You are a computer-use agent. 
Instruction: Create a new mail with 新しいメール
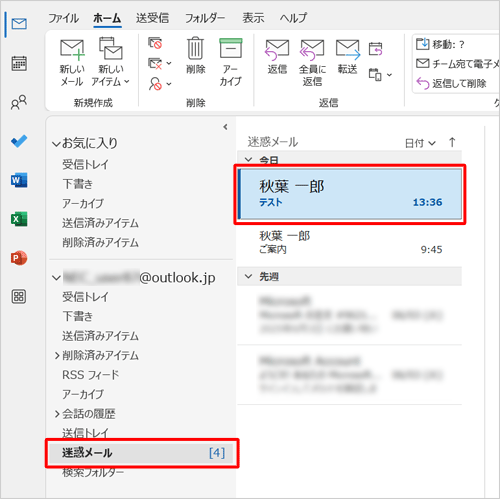(x=72, y=62)
